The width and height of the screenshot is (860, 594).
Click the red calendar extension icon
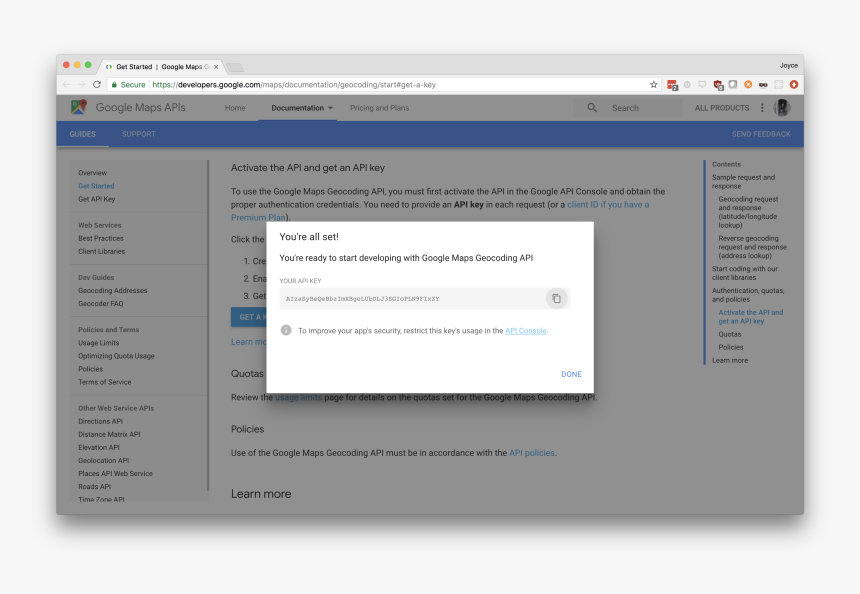click(x=672, y=84)
